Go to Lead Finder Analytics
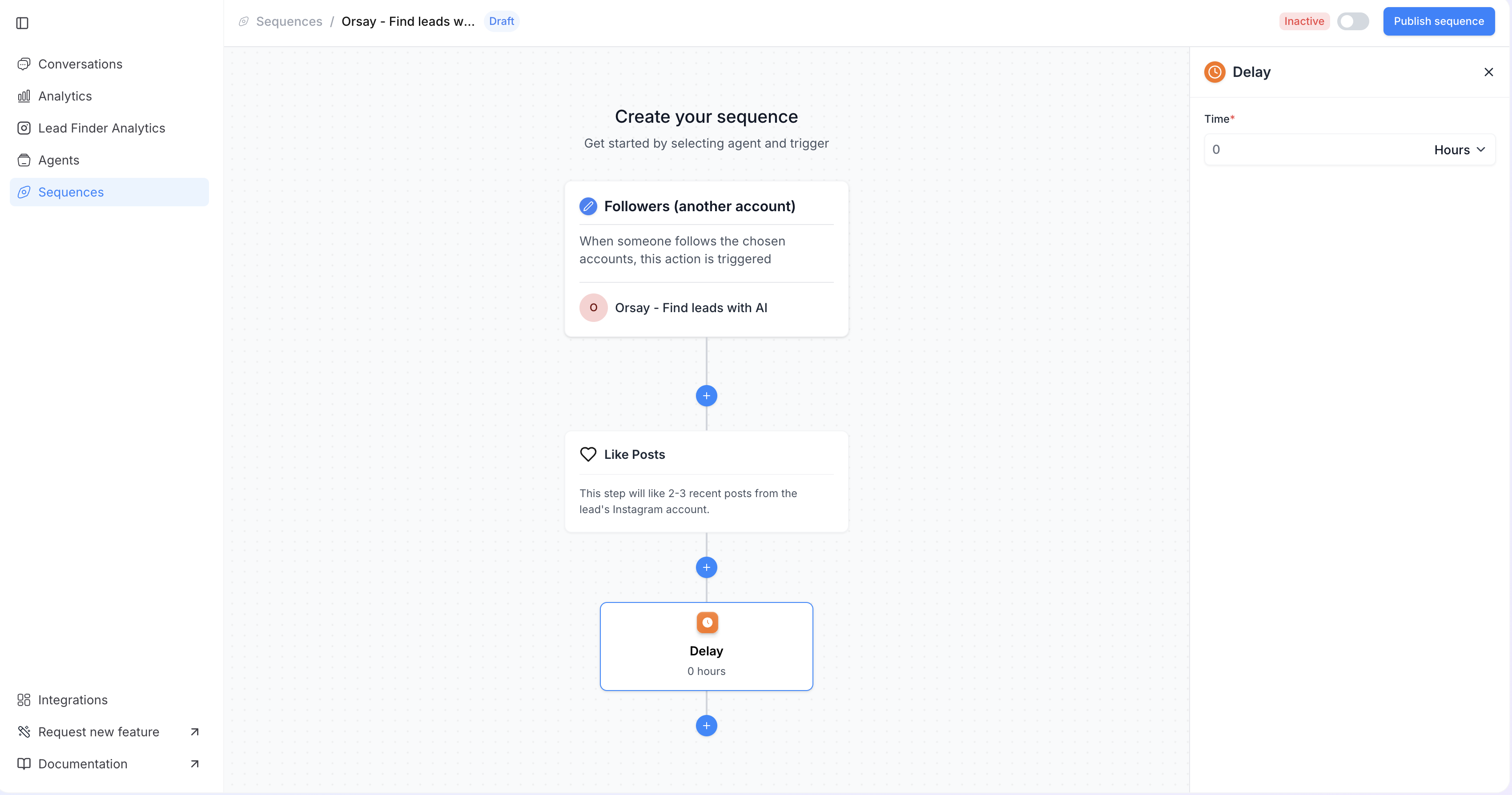This screenshot has height=795, width=1512. 101,128
